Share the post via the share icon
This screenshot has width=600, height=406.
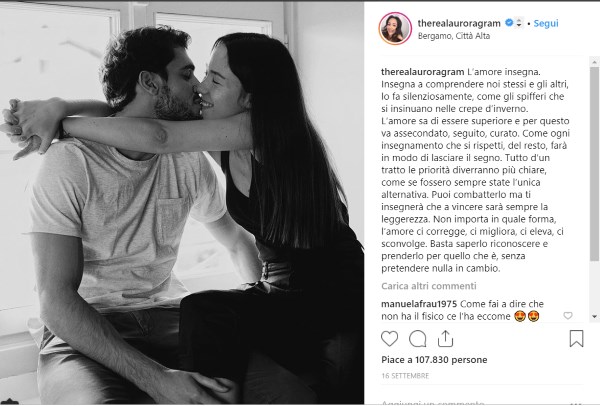(x=445, y=339)
